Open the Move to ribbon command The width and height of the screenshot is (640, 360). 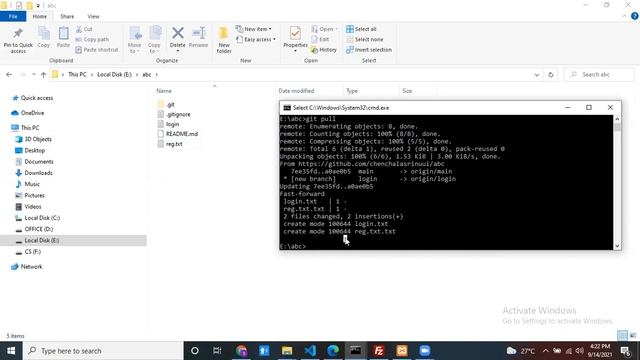[x=135, y=40]
